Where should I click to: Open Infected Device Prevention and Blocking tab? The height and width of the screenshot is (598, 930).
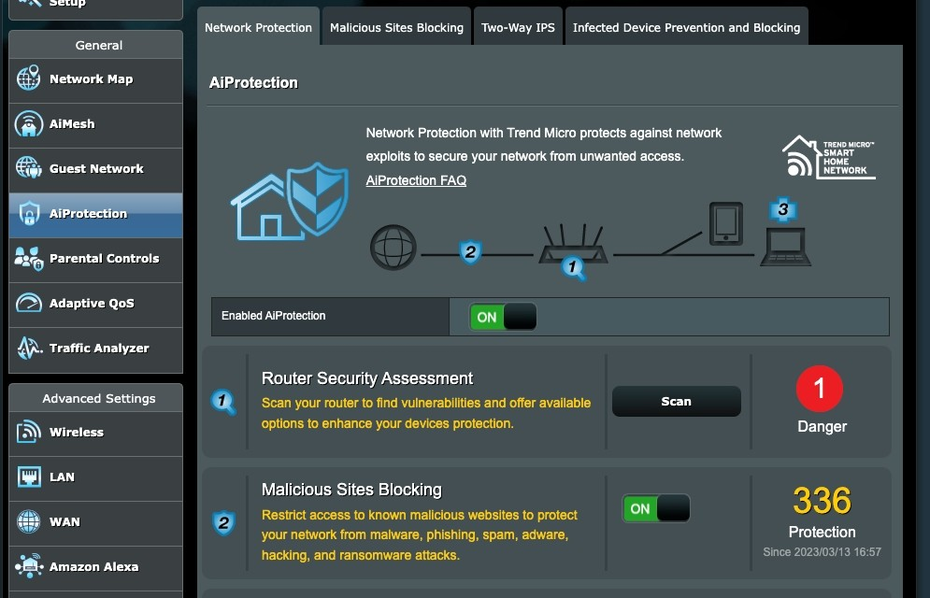coord(686,28)
